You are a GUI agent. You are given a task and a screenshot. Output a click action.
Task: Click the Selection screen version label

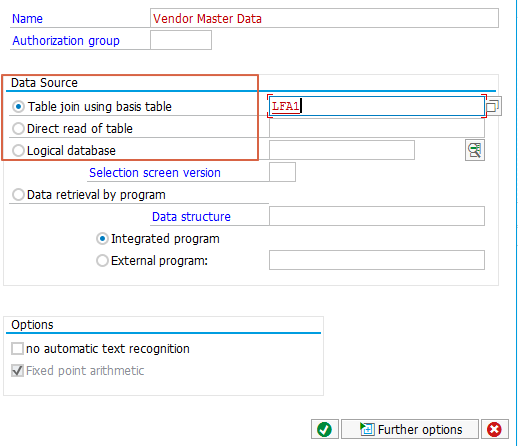[x=155, y=173]
